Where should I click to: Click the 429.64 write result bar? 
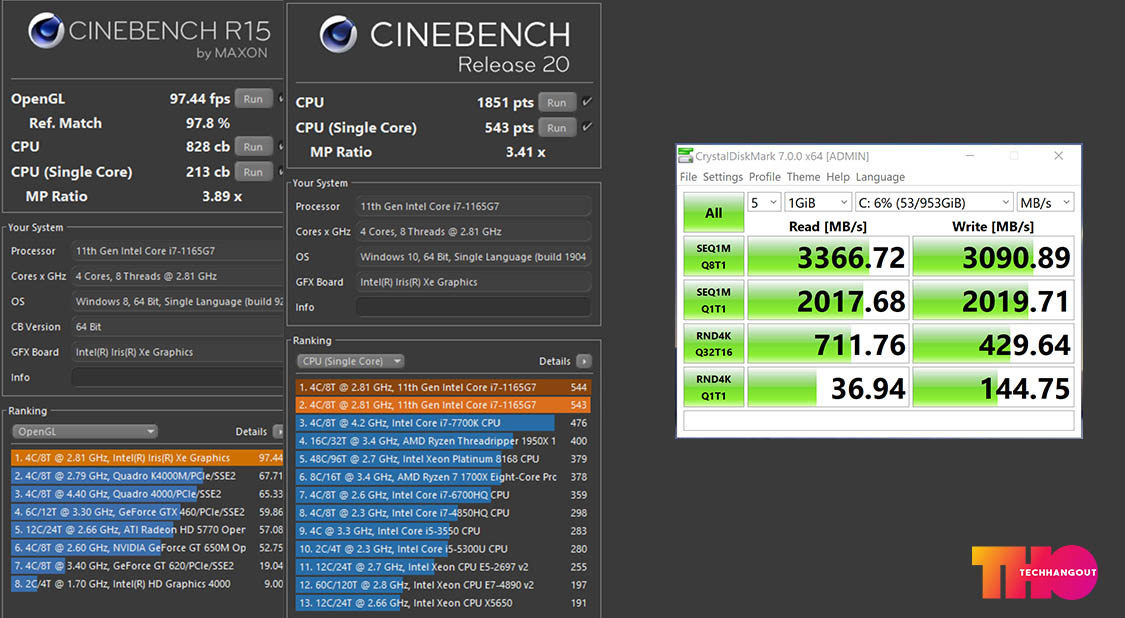(x=993, y=344)
